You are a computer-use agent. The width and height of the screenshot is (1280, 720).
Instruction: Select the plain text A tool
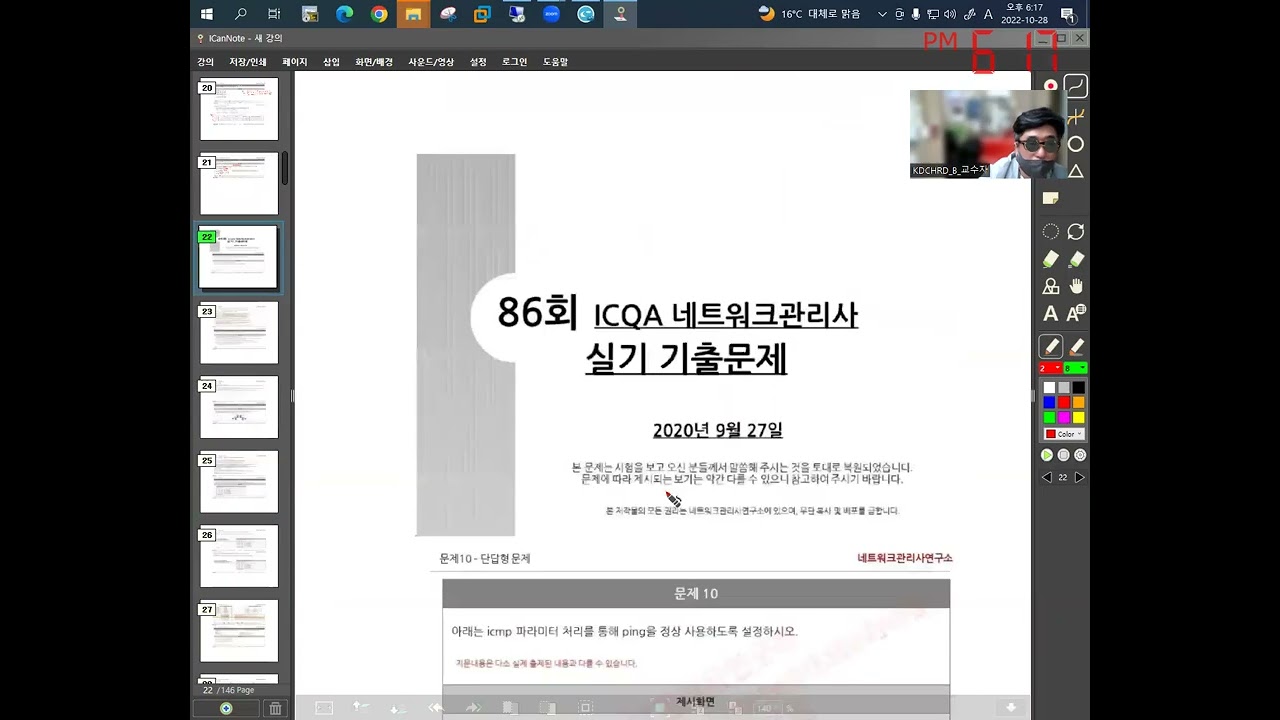tap(1050, 314)
